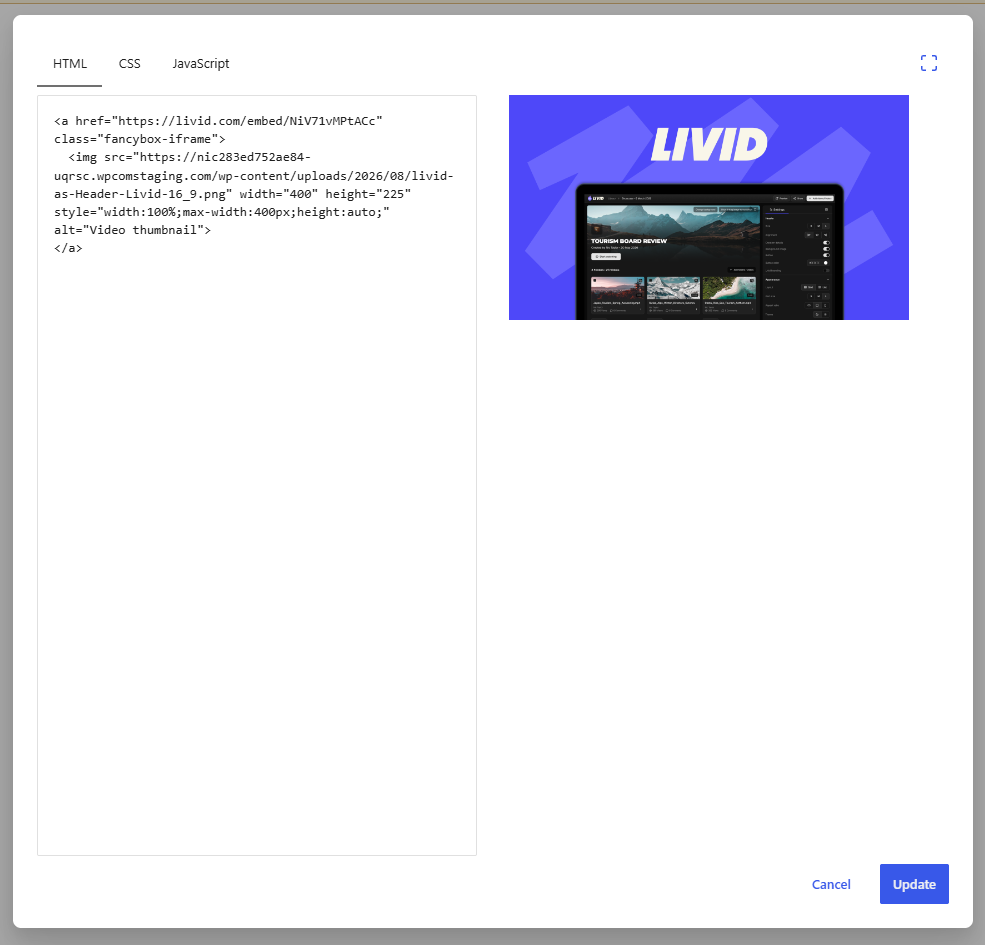Viewport: 985px width, 945px height.
Task: Click the style width:100% code line
Action: [x=222, y=212]
